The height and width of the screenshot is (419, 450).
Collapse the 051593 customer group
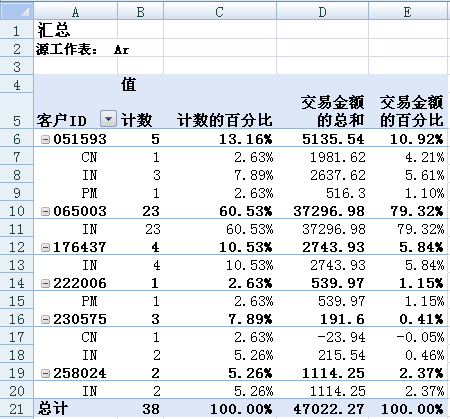coord(45,140)
